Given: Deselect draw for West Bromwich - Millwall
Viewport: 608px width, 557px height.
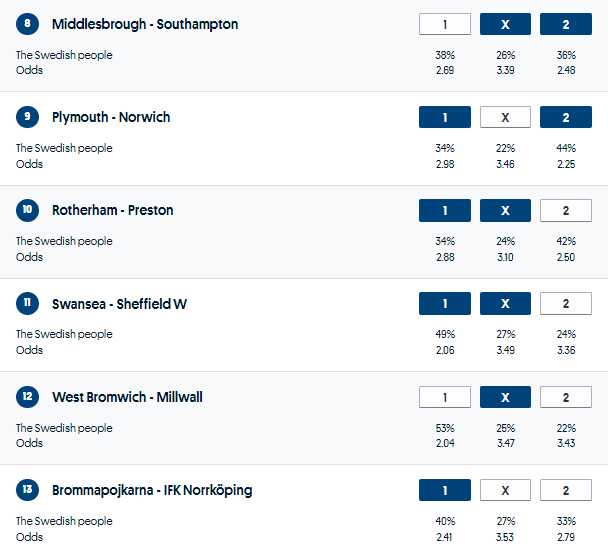Looking at the screenshot, I should [x=505, y=397].
